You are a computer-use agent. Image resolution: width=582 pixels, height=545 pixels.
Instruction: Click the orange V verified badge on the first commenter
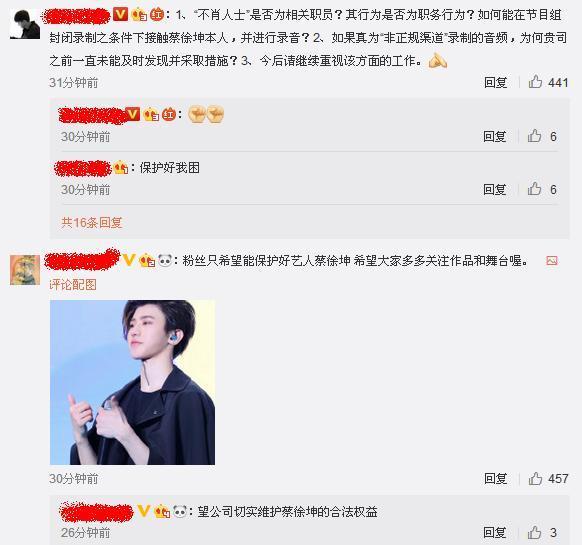(120, 14)
